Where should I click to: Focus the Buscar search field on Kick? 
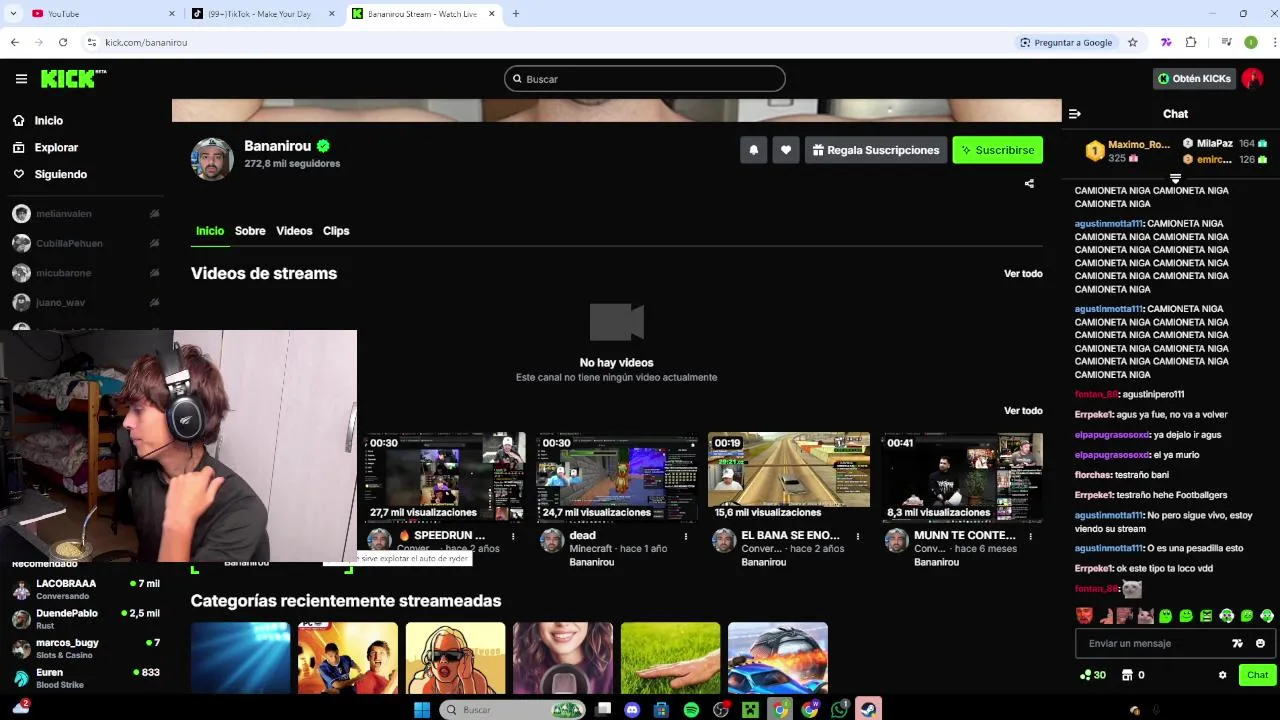pos(645,79)
